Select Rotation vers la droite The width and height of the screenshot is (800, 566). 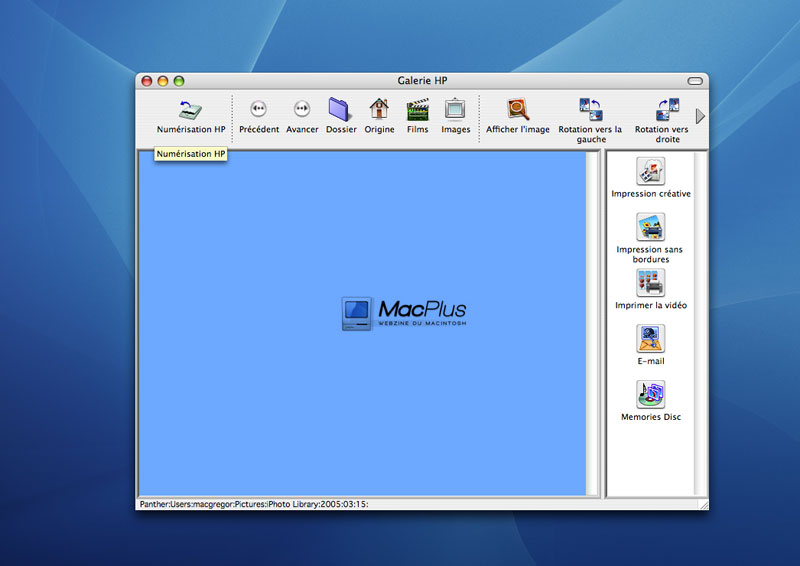pyautogui.click(x=662, y=121)
